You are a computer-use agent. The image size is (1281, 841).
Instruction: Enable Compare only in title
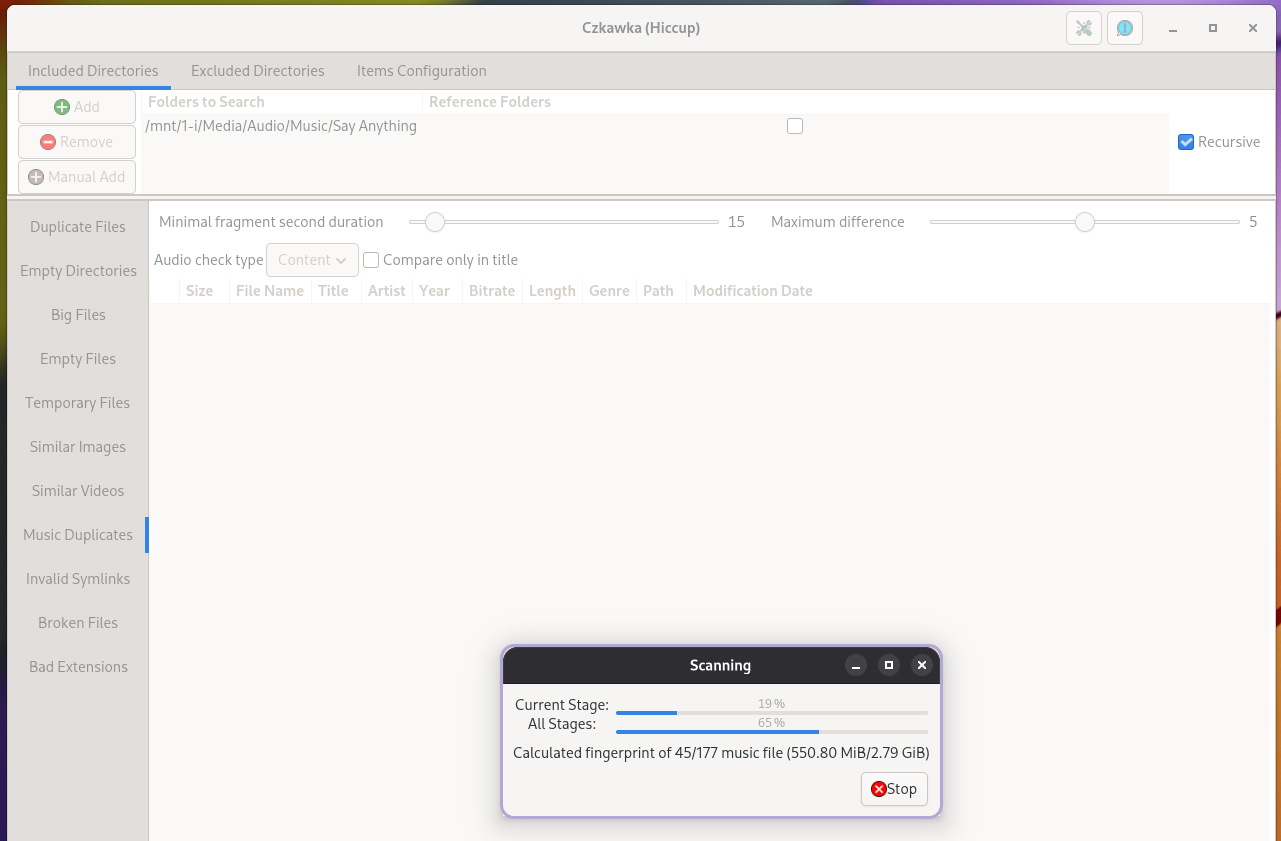[x=371, y=260]
